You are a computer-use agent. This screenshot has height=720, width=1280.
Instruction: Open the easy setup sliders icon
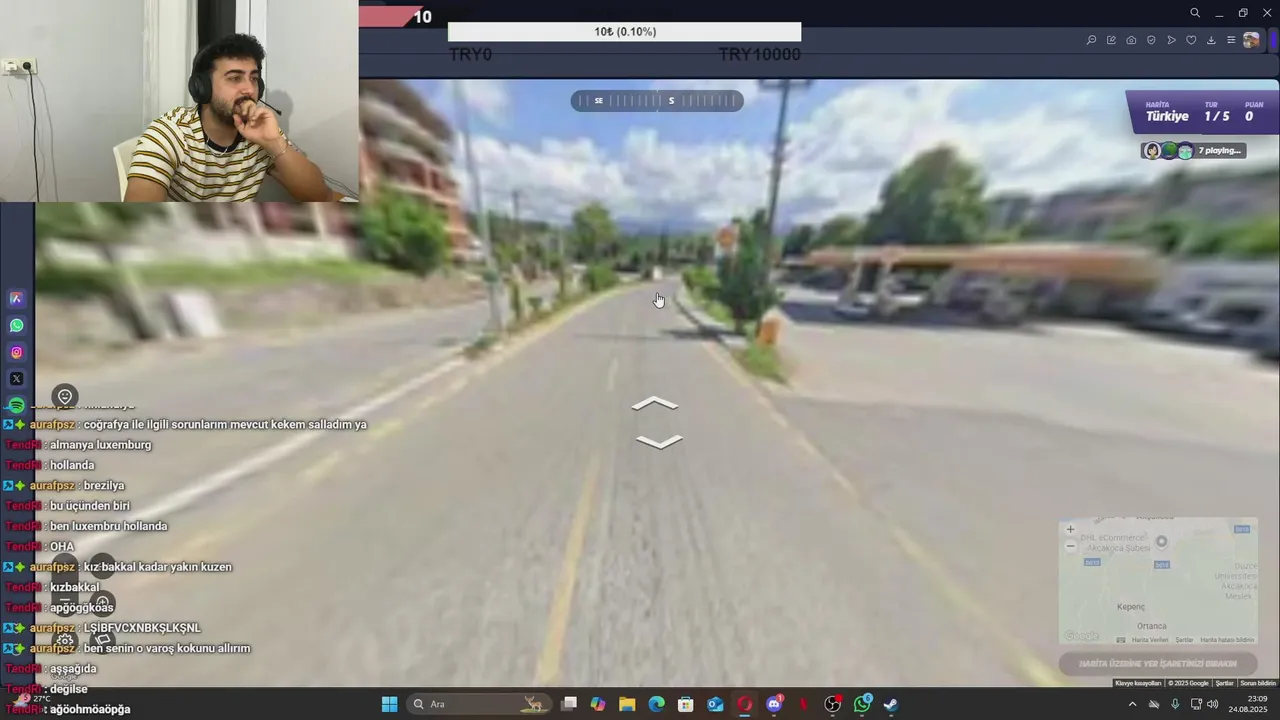click(1231, 40)
